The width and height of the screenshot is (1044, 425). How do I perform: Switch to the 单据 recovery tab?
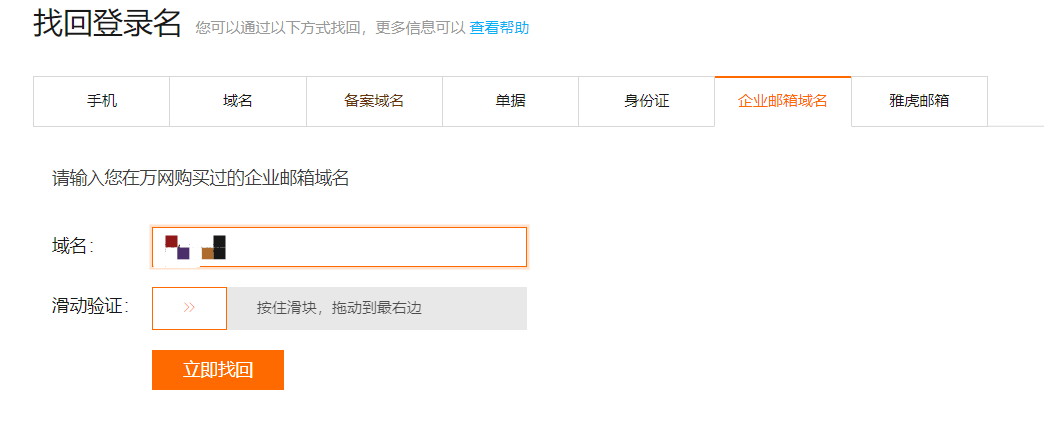(510, 101)
